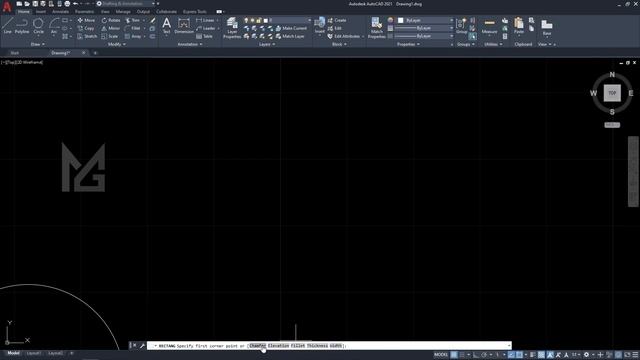Click the Erase tool icon in the Modify panel
The height and width of the screenshot is (360, 640).
click(153, 20)
